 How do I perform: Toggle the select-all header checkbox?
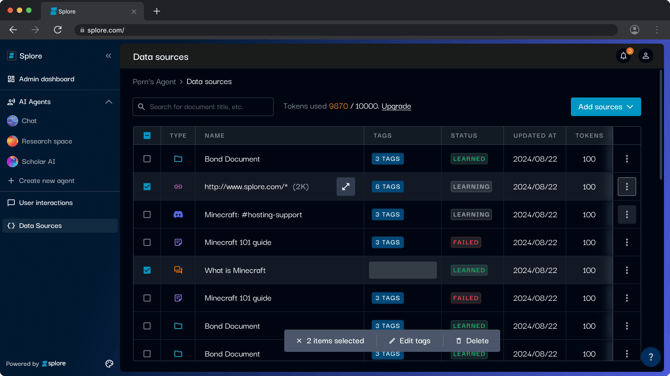tap(147, 135)
